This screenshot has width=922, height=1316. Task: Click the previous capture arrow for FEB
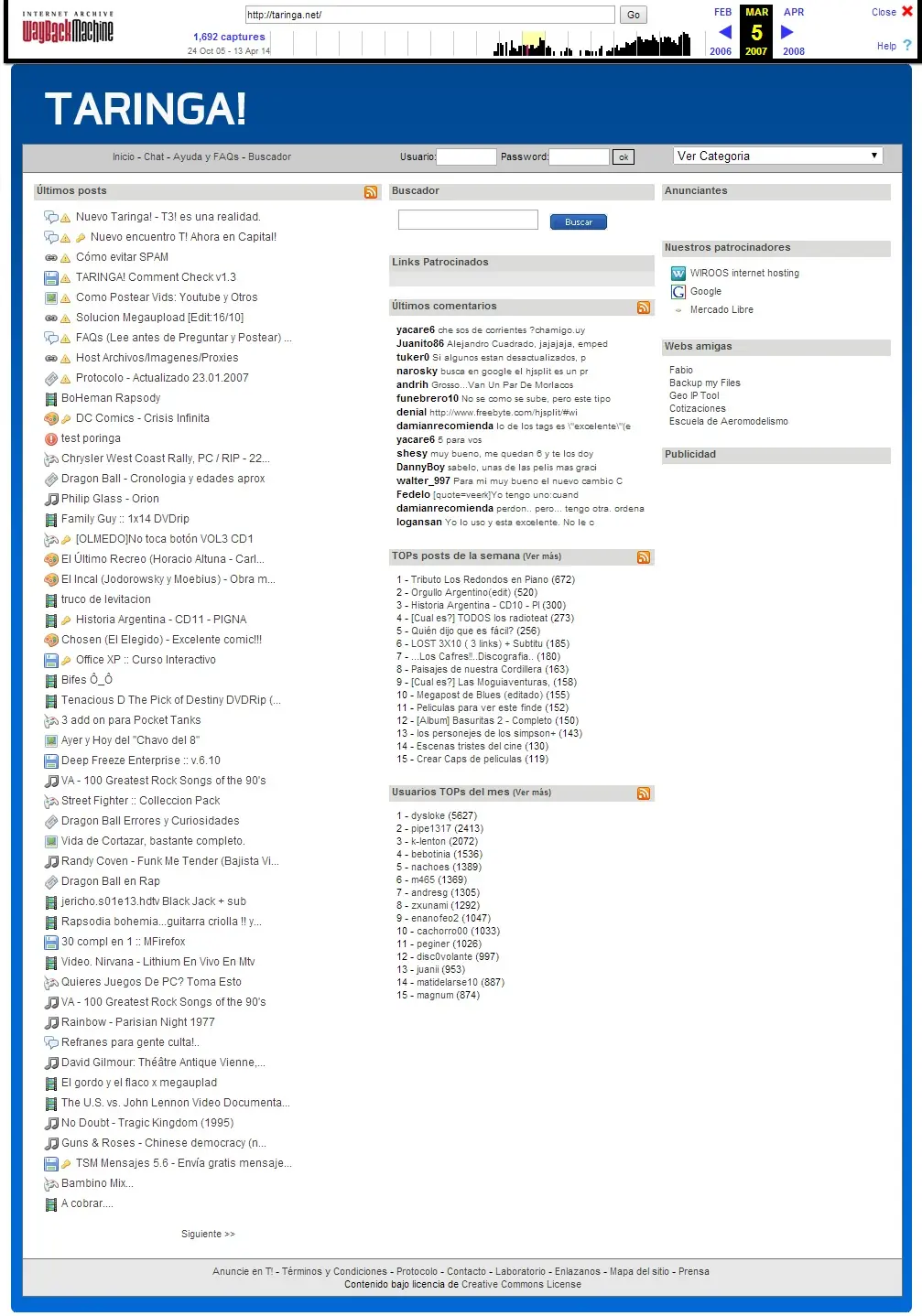[x=725, y=31]
